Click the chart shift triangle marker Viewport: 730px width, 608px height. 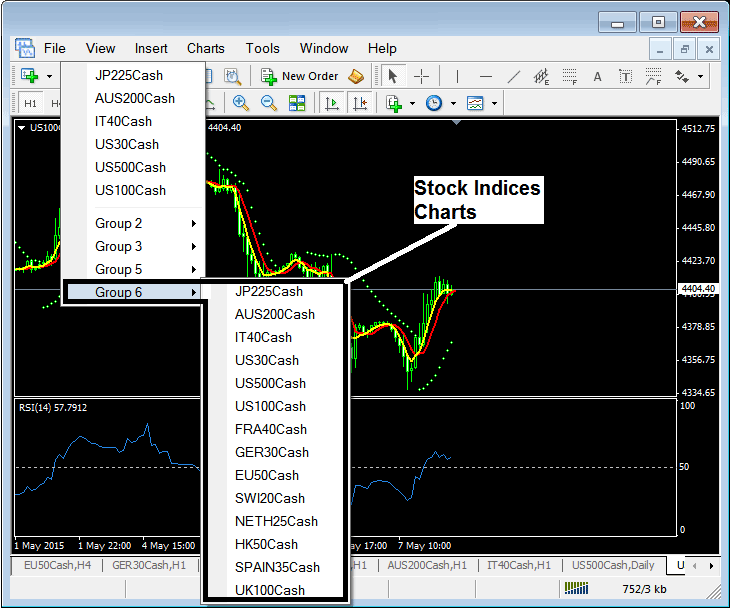click(457, 122)
